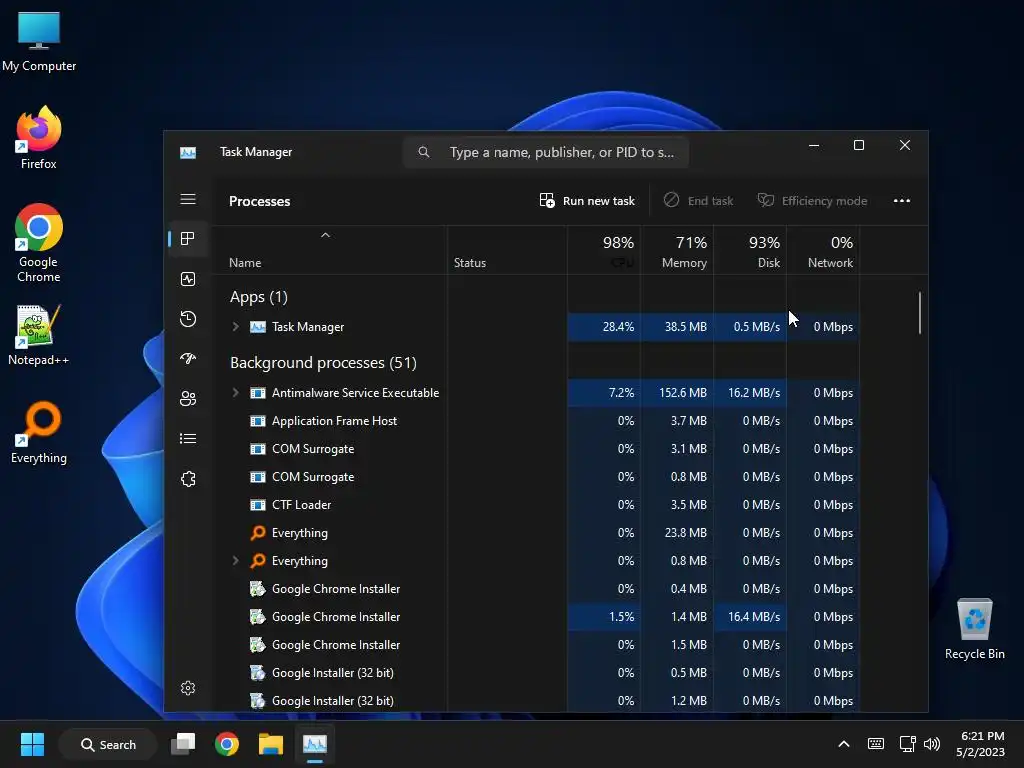
Task: Sort by the 93% Disk column
Action: pos(750,251)
